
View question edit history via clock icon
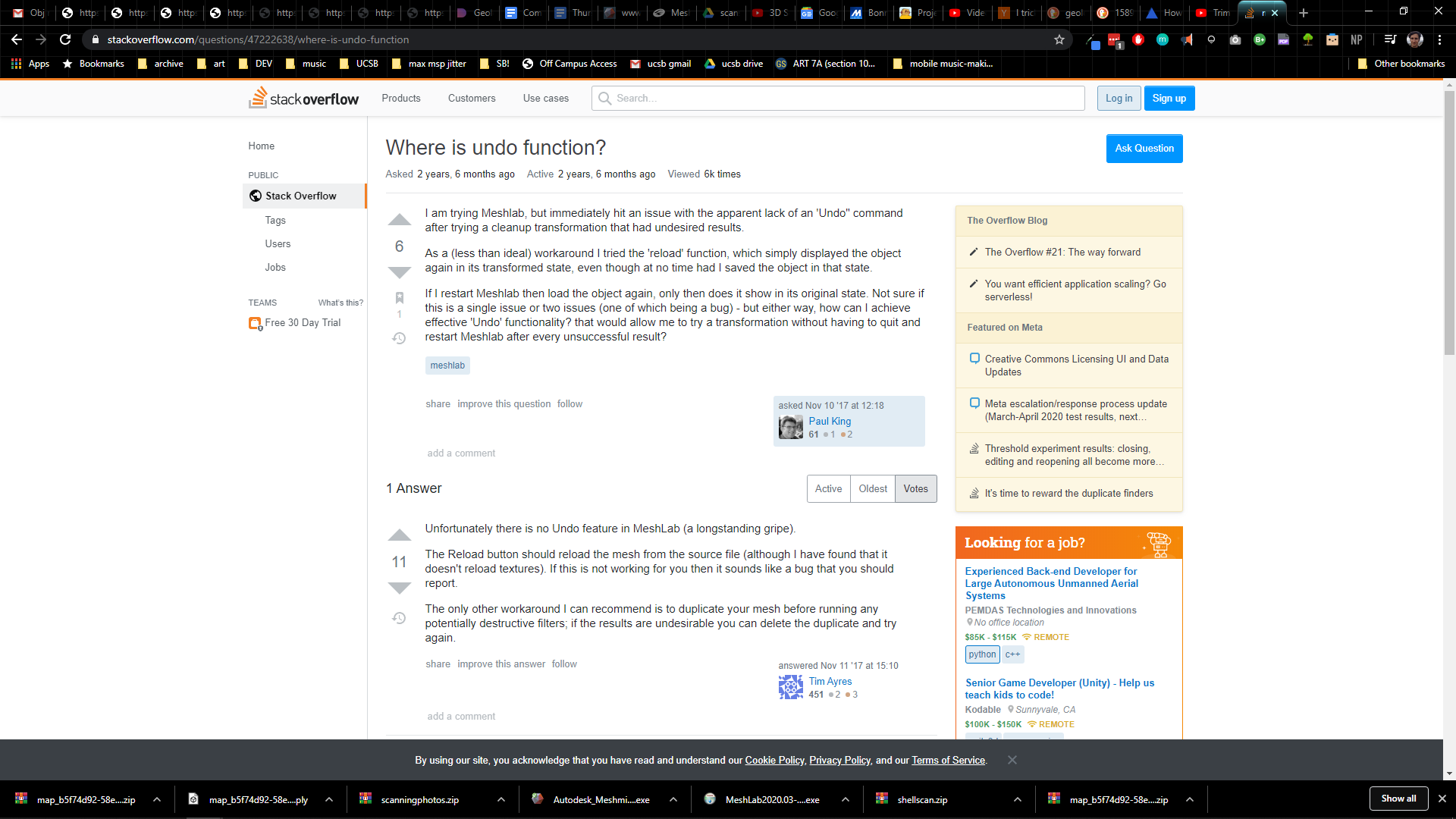[x=399, y=338]
